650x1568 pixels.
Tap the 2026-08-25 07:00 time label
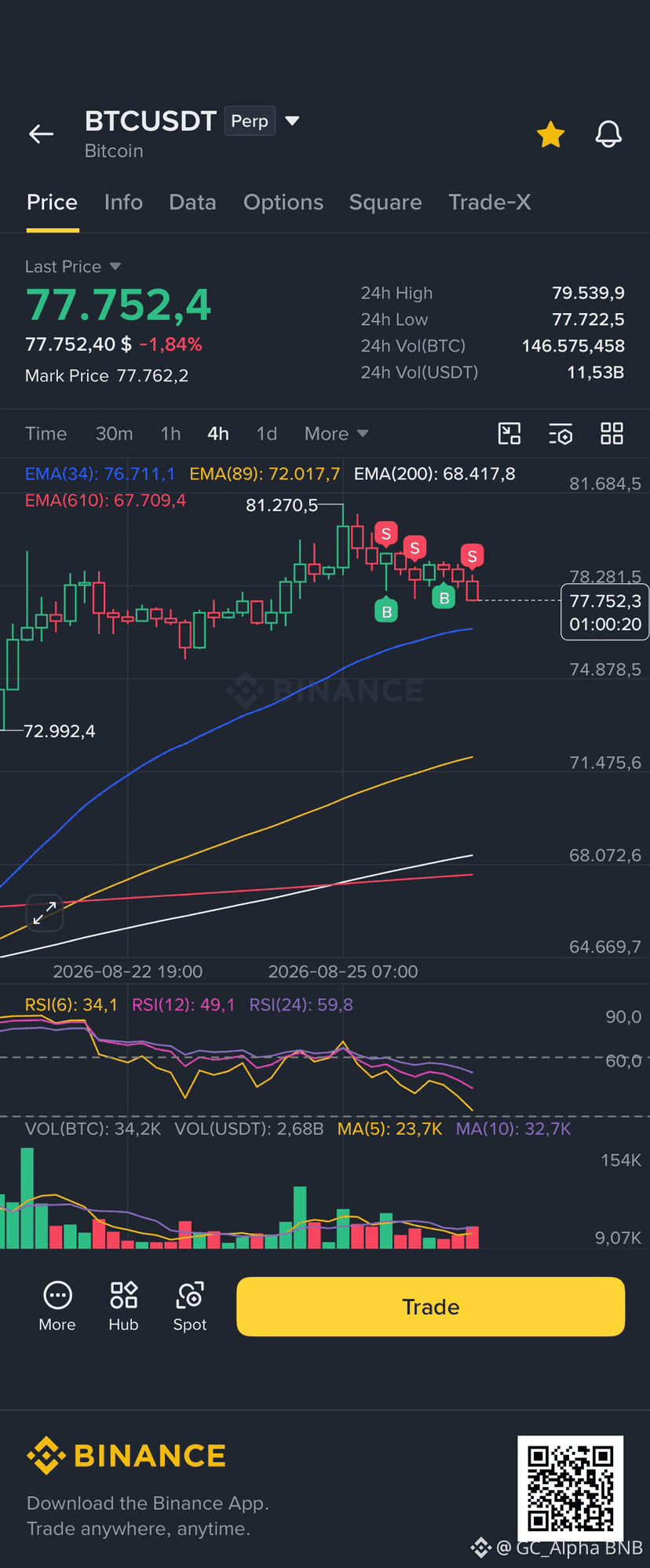(x=343, y=972)
